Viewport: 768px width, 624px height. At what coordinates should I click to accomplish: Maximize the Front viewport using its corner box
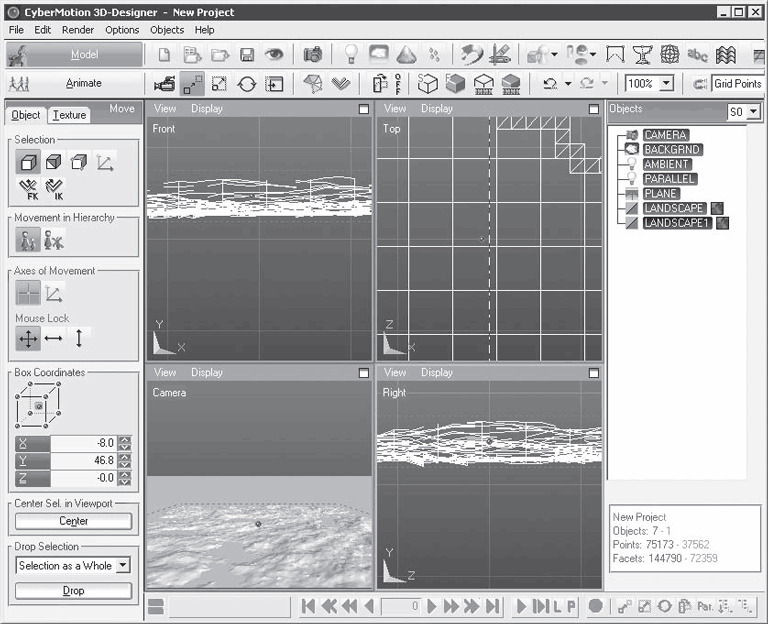point(364,109)
